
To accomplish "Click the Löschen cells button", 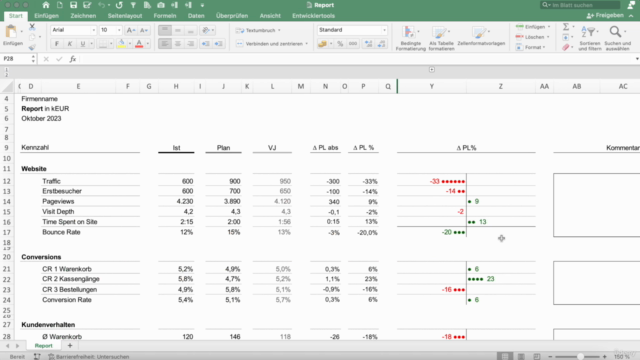I will coord(532,37).
